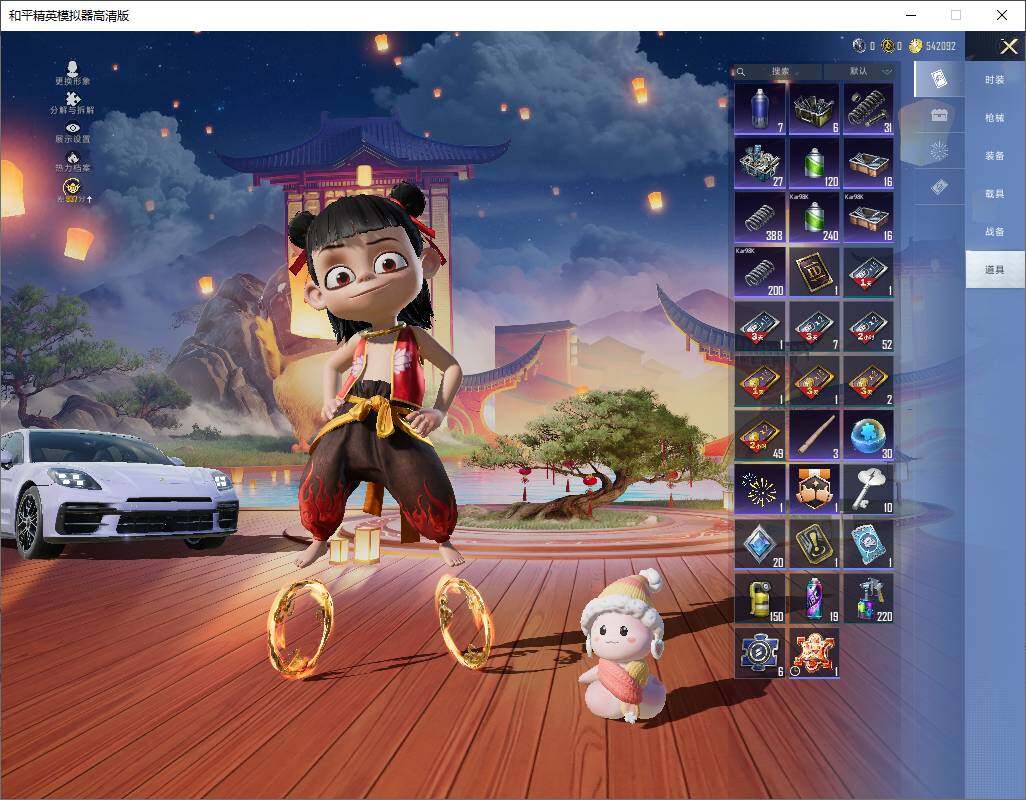Open 更换形象 (change avatar) icon

pyautogui.click(x=73, y=73)
